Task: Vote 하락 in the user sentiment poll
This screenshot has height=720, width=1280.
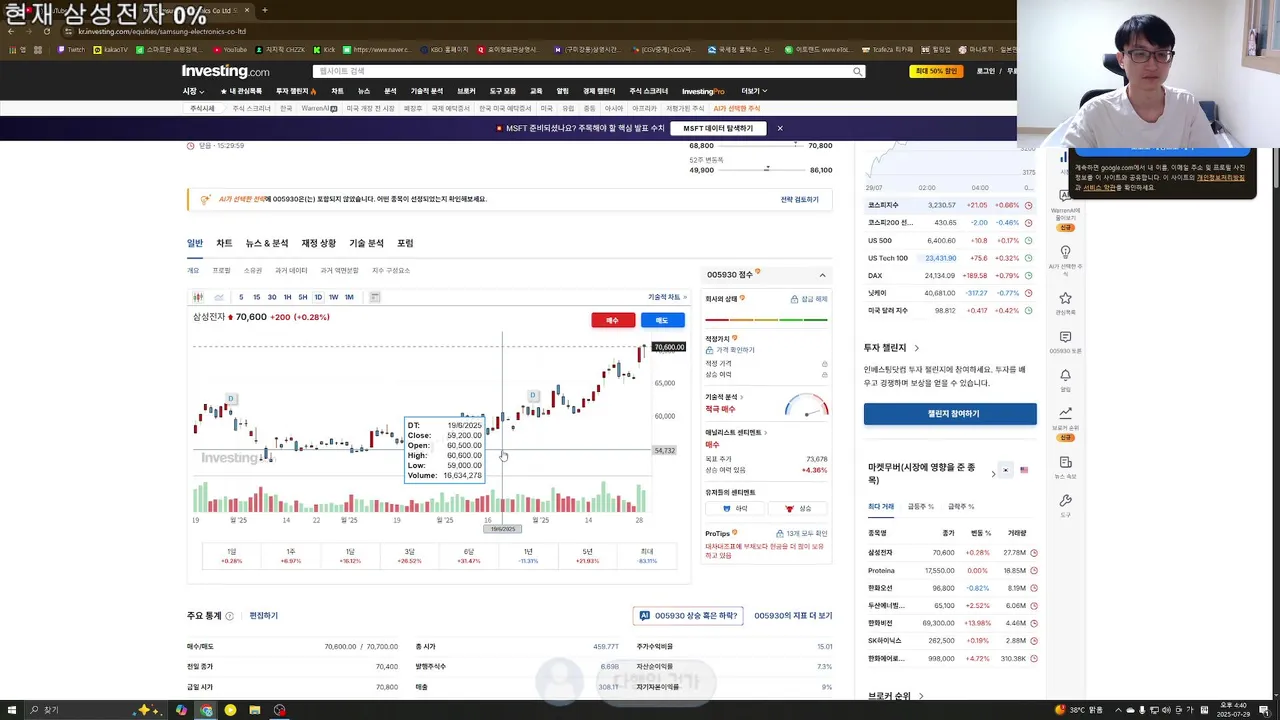Action: tap(735, 508)
